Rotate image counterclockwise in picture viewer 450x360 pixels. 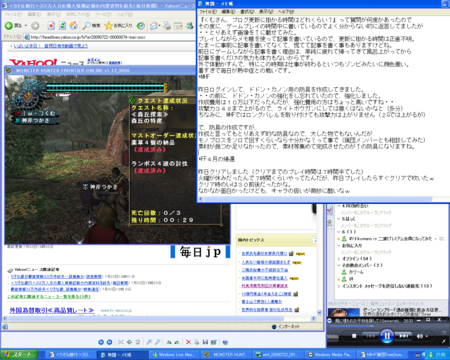[177, 342]
